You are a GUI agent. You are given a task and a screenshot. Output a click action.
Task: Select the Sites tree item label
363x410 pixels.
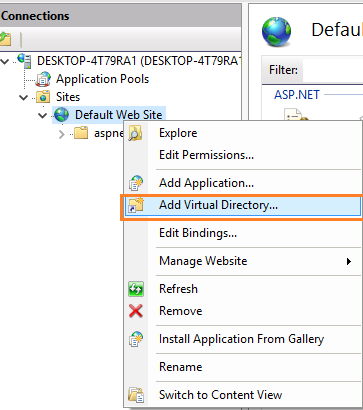(x=68, y=97)
